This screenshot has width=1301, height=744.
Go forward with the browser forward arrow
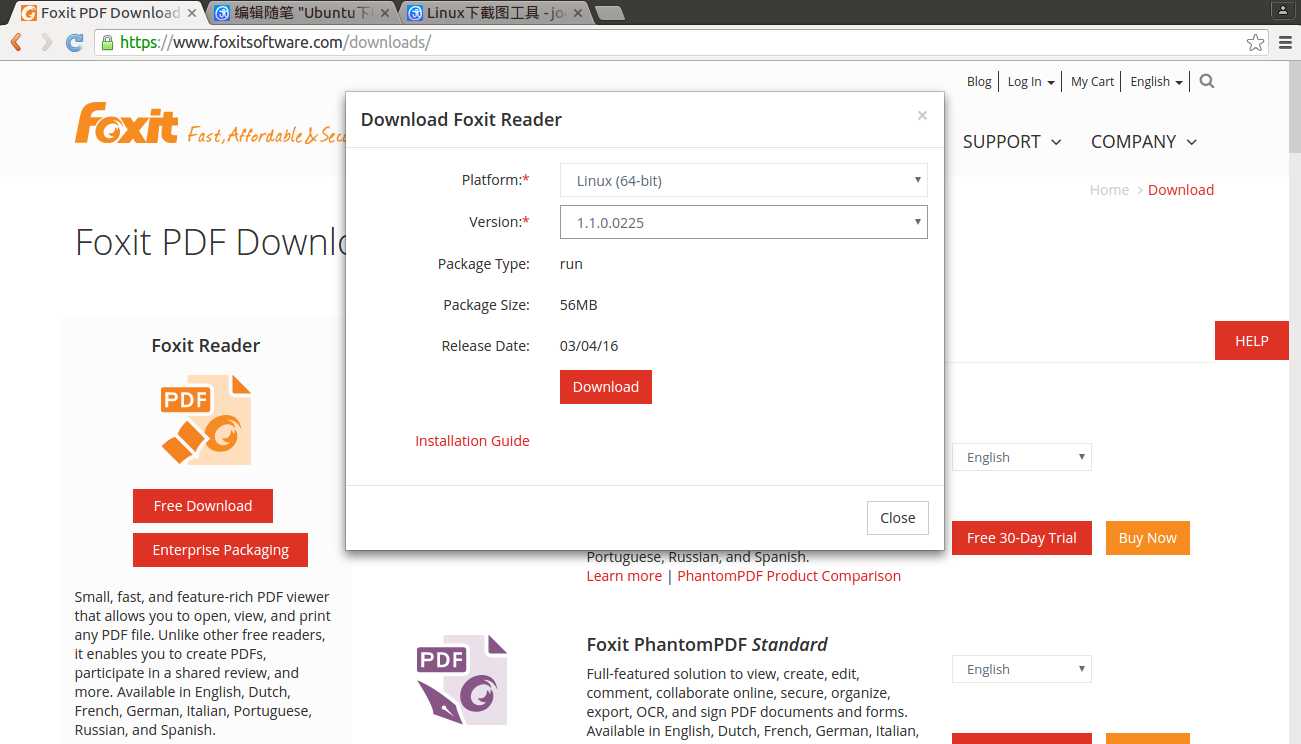click(x=46, y=42)
